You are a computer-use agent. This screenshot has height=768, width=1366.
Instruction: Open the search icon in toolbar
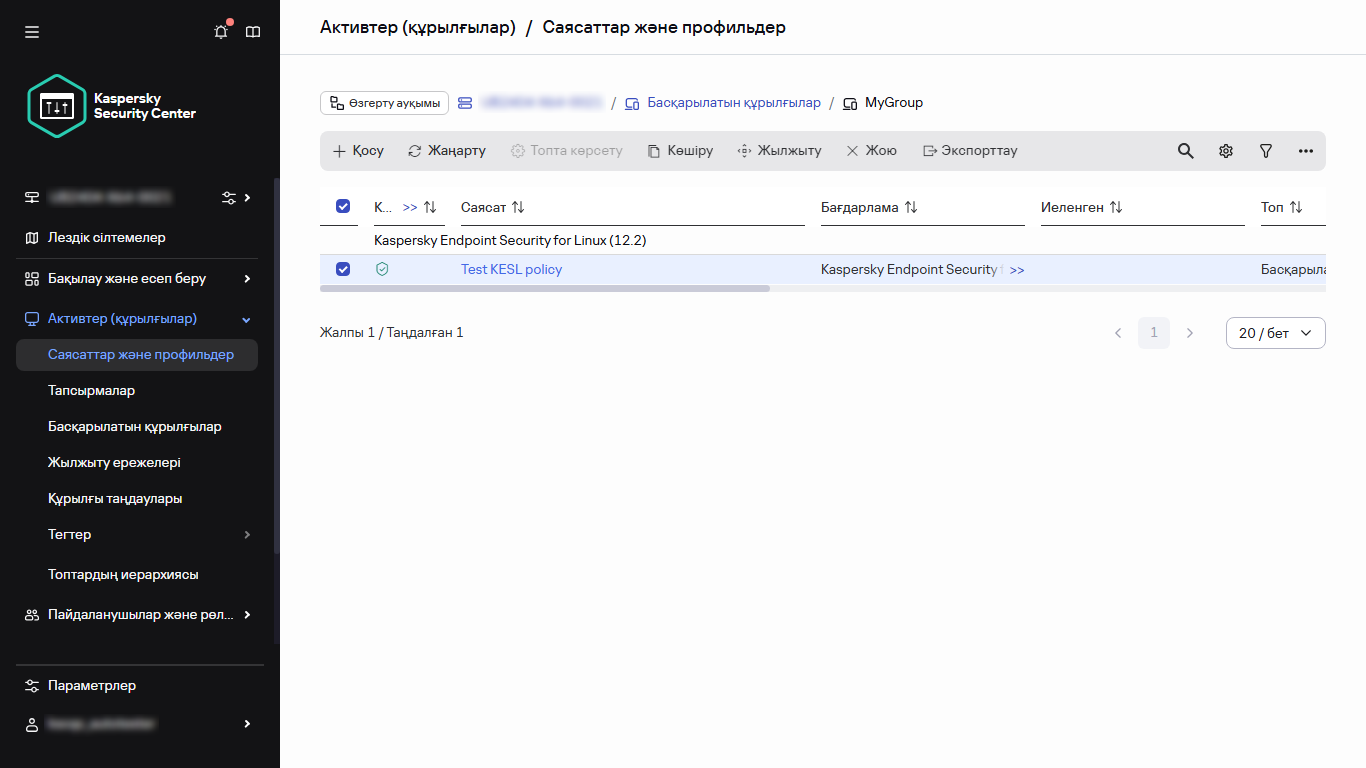coord(1185,151)
